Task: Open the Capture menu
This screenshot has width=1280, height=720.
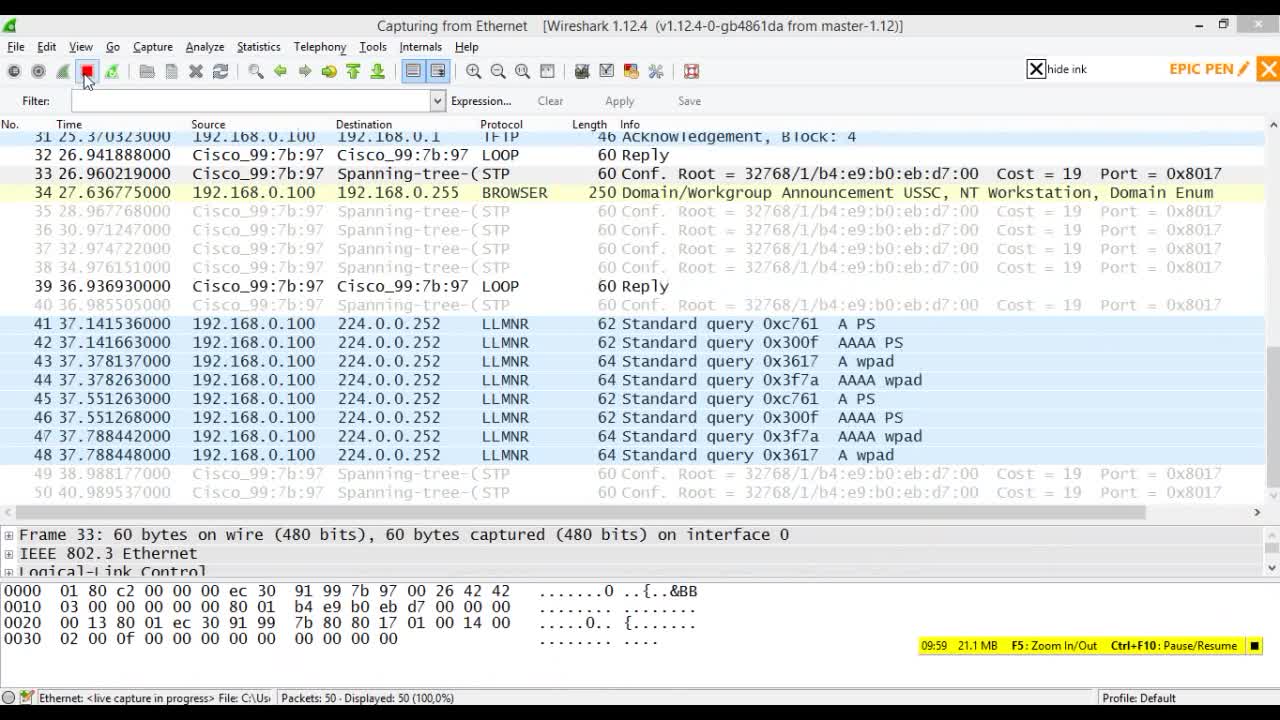Action: tap(153, 47)
